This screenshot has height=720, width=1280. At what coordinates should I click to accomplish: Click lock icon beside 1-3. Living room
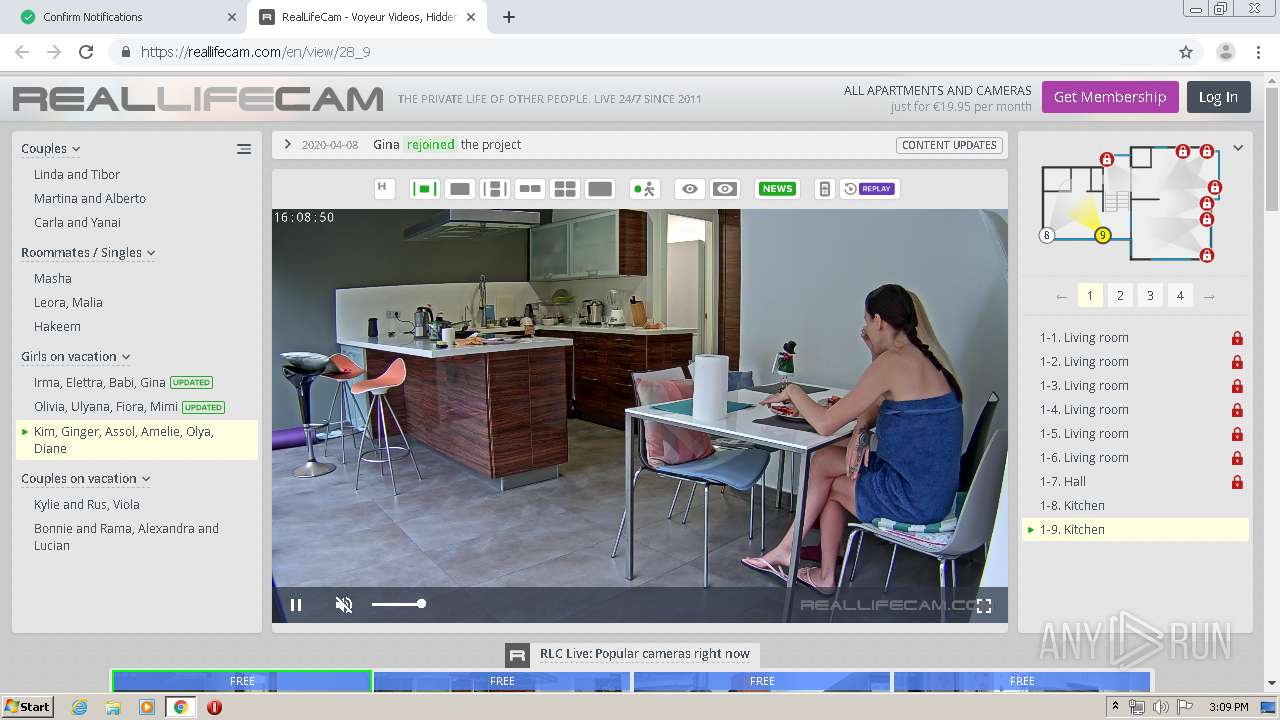[1237, 386]
